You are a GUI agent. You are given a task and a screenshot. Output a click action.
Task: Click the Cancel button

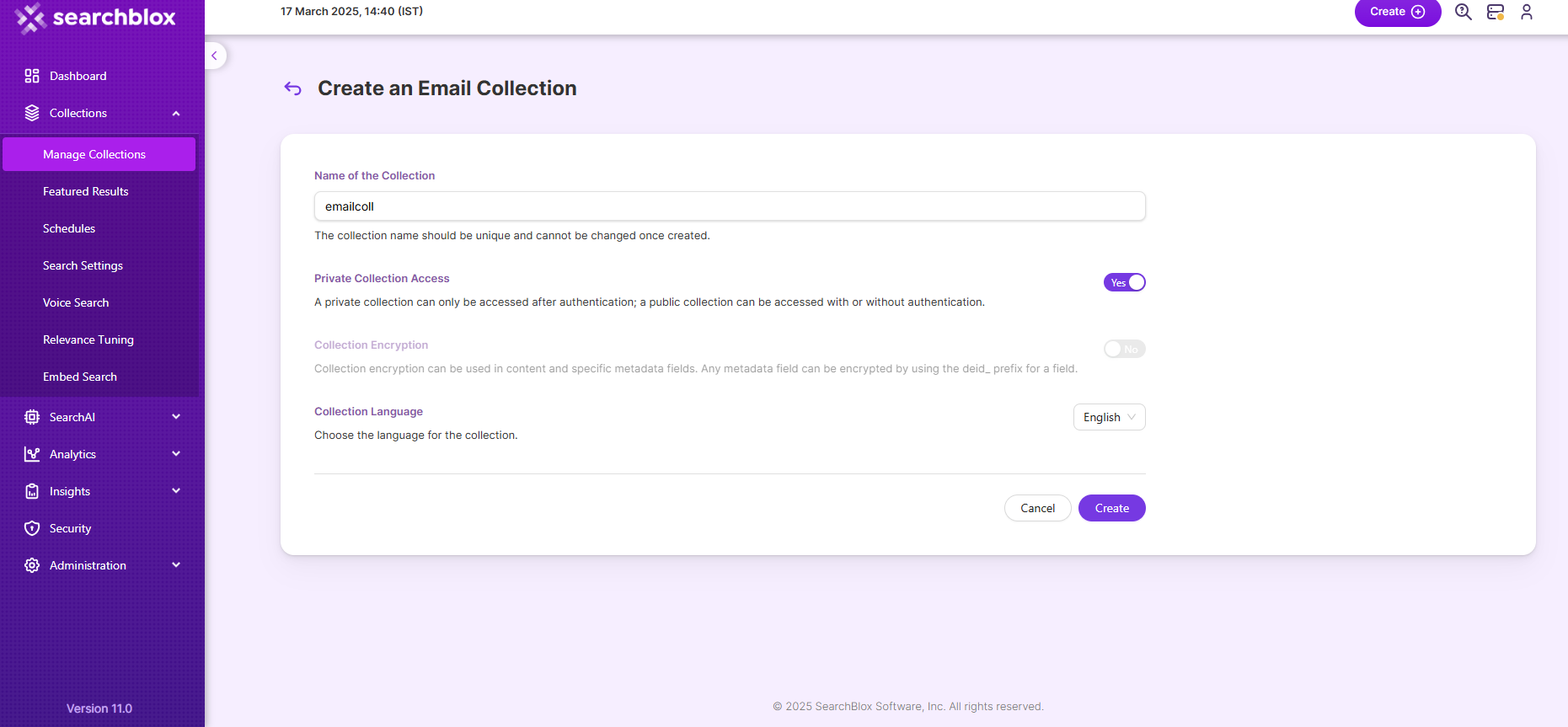pyautogui.click(x=1037, y=508)
